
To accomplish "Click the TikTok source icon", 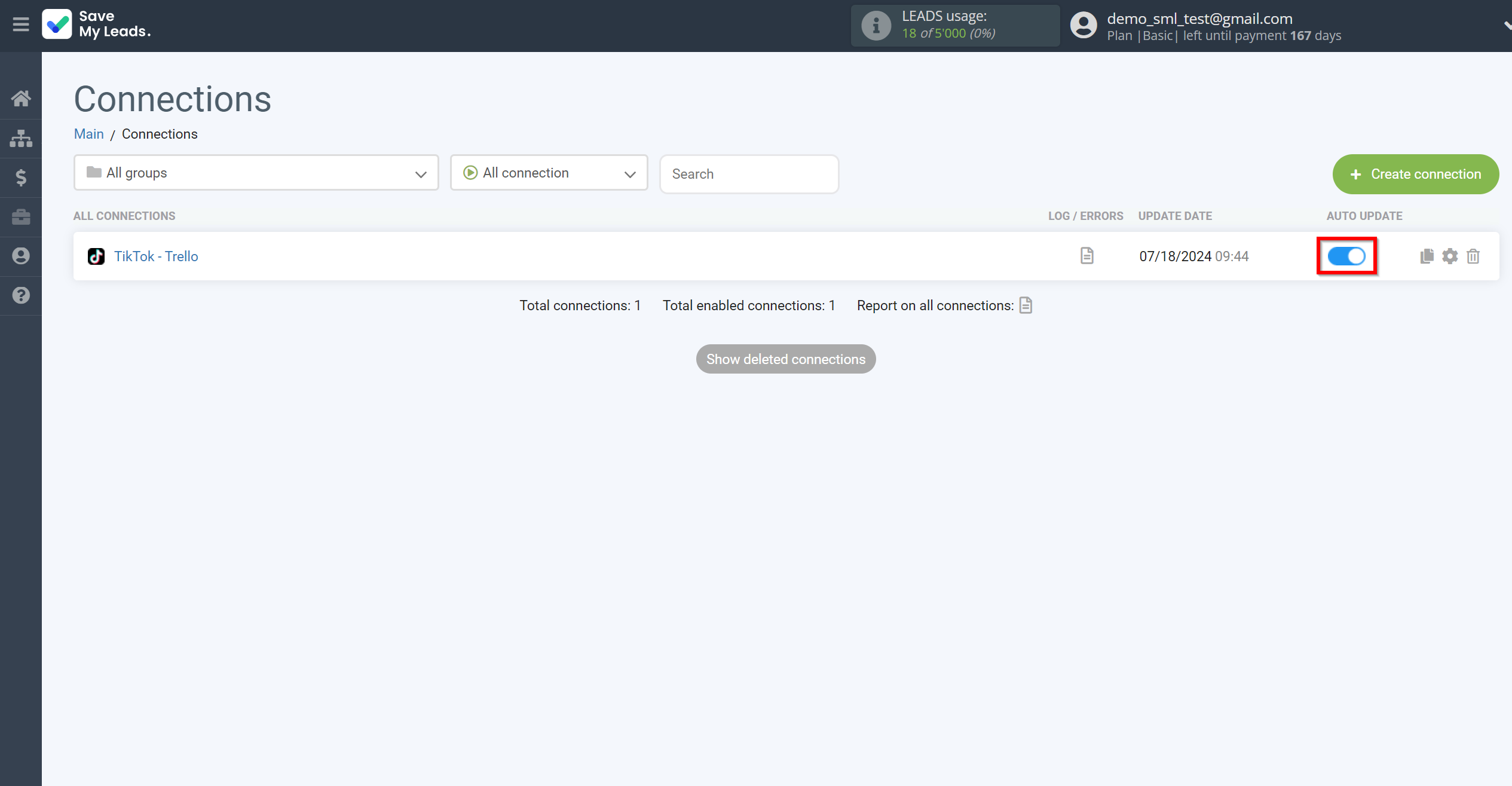I will (x=97, y=256).
